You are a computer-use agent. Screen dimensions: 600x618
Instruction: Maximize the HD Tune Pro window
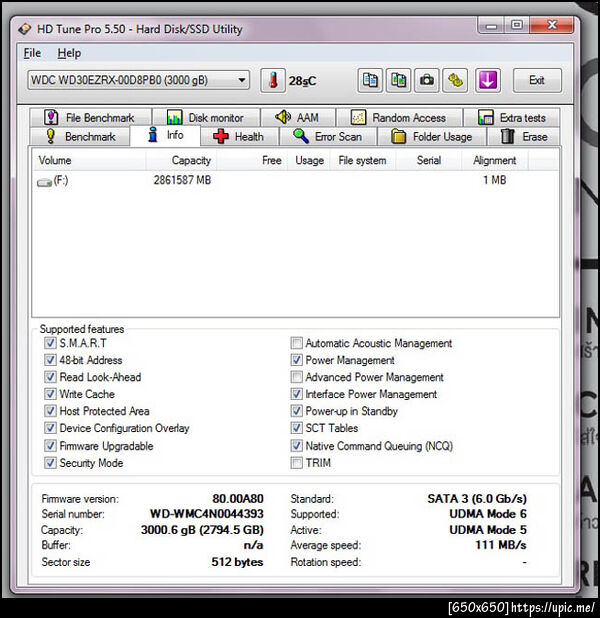(517, 26)
